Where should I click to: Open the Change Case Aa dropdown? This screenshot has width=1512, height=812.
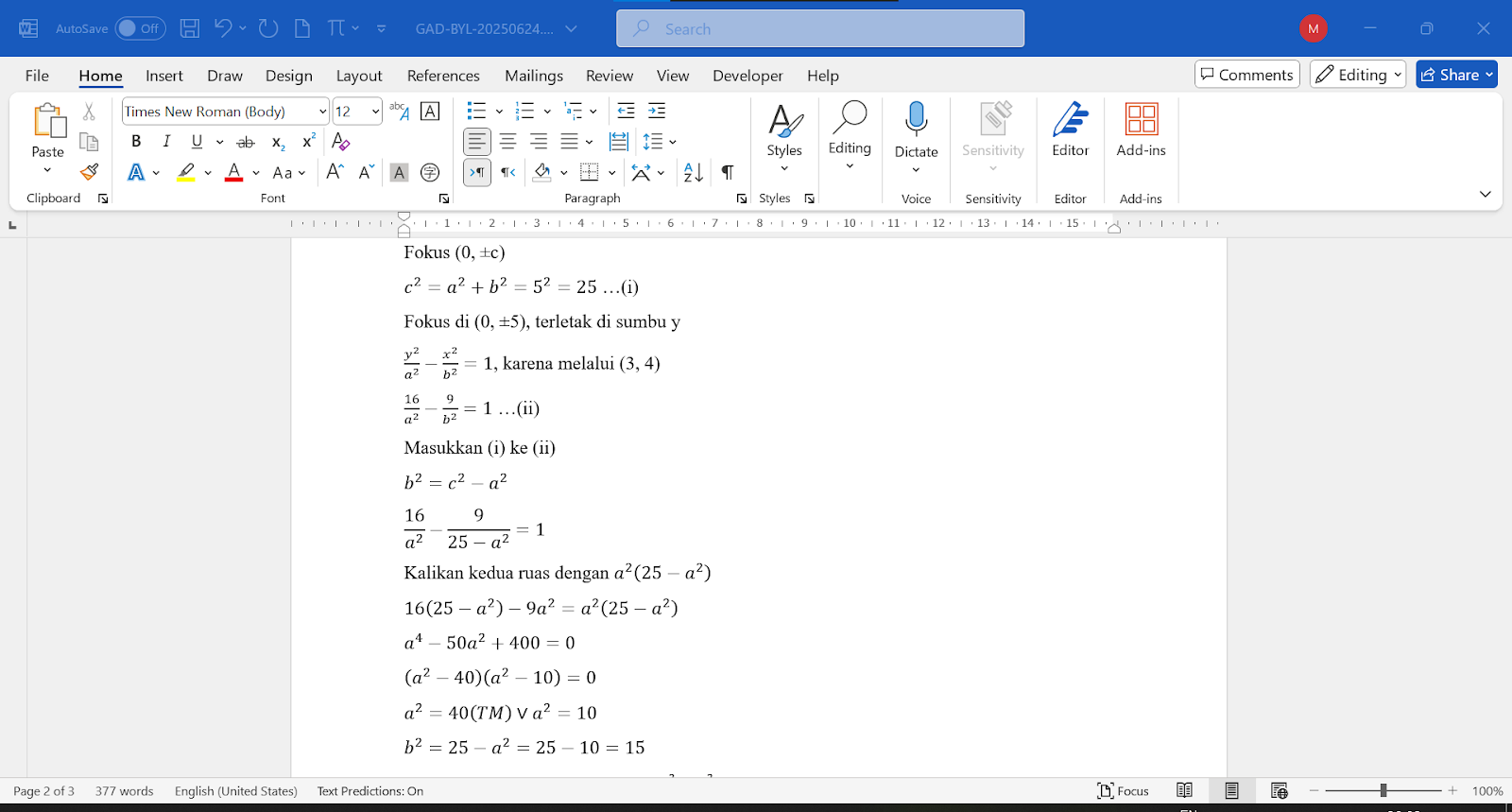pos(288,172)
